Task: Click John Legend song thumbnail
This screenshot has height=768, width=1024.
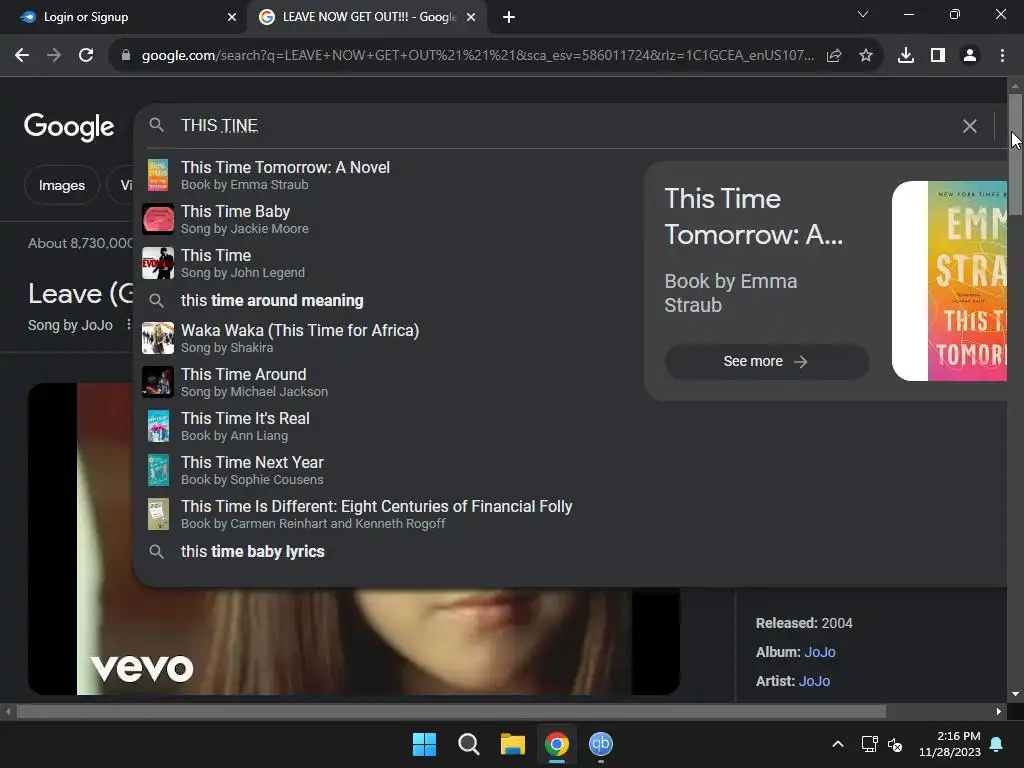Action: pos(158,263)
